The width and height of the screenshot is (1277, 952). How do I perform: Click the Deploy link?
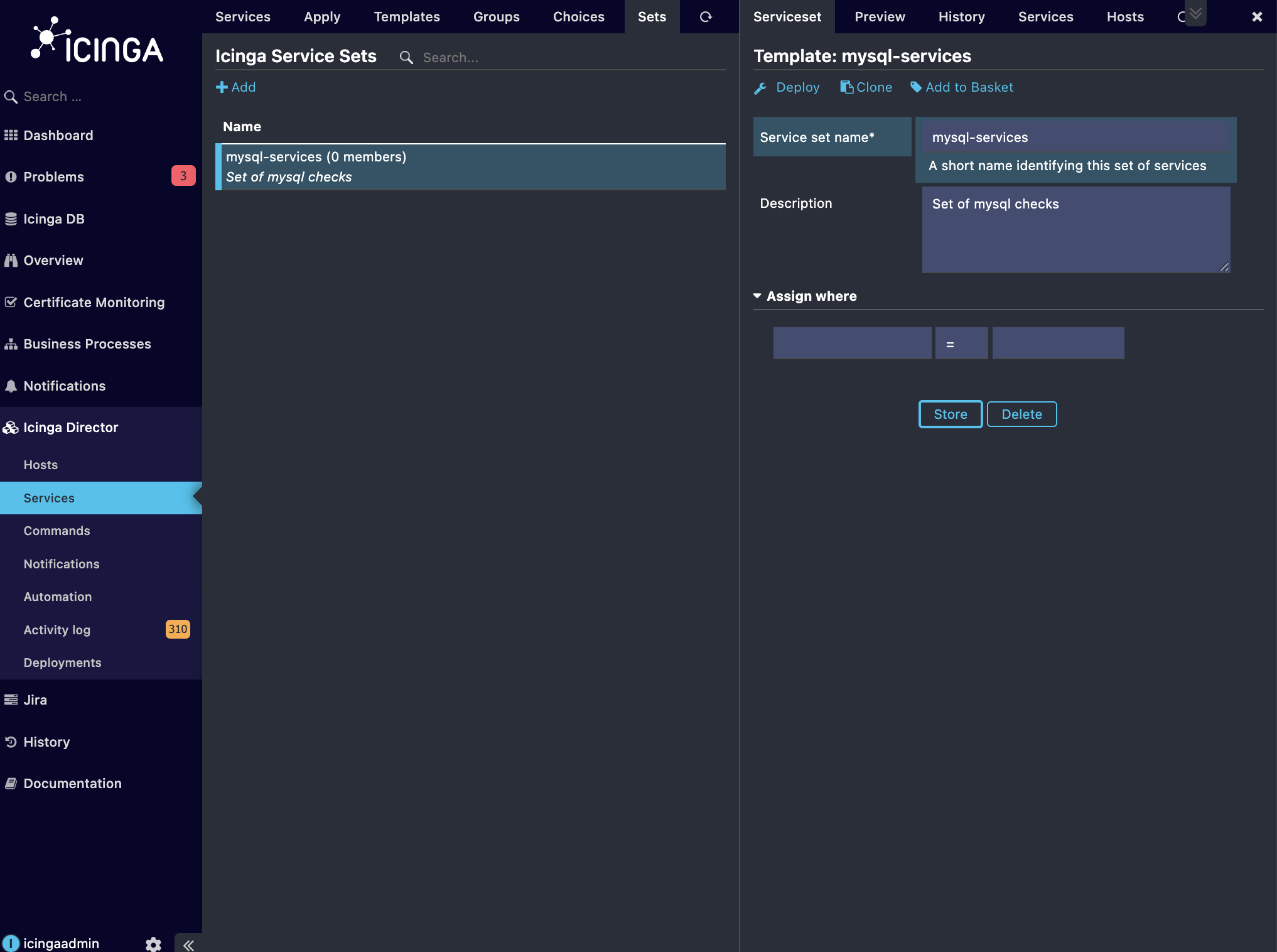[x=797, y=87]
